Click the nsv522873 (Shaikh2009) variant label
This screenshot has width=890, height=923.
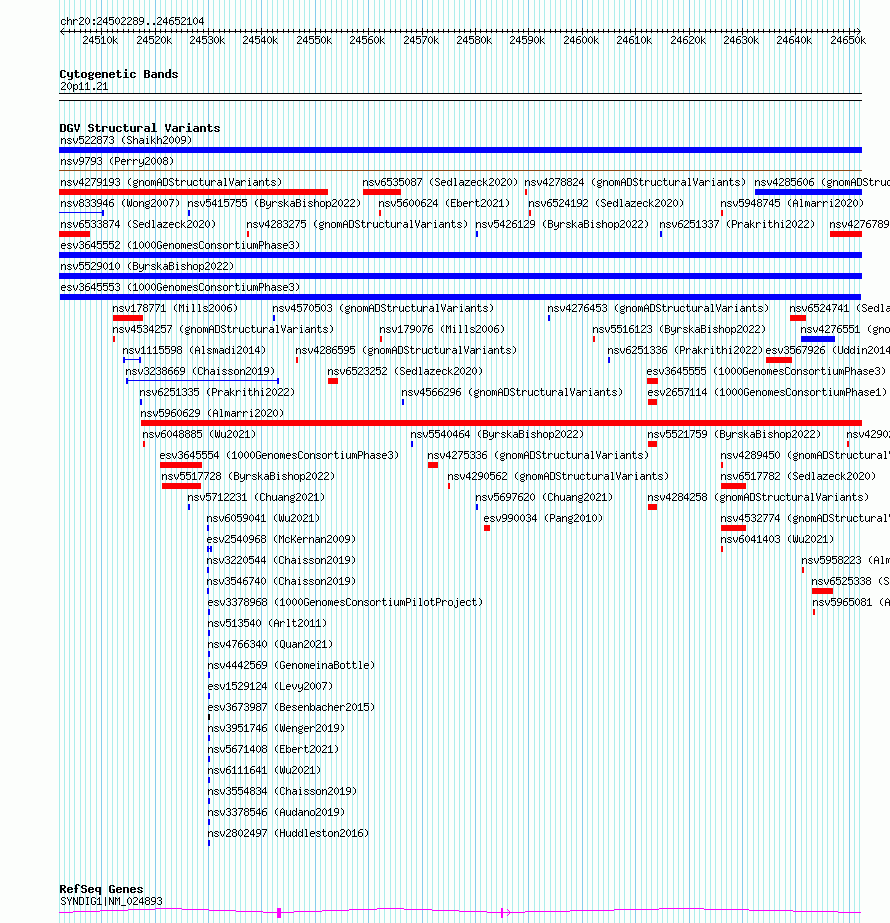(126, 140)
